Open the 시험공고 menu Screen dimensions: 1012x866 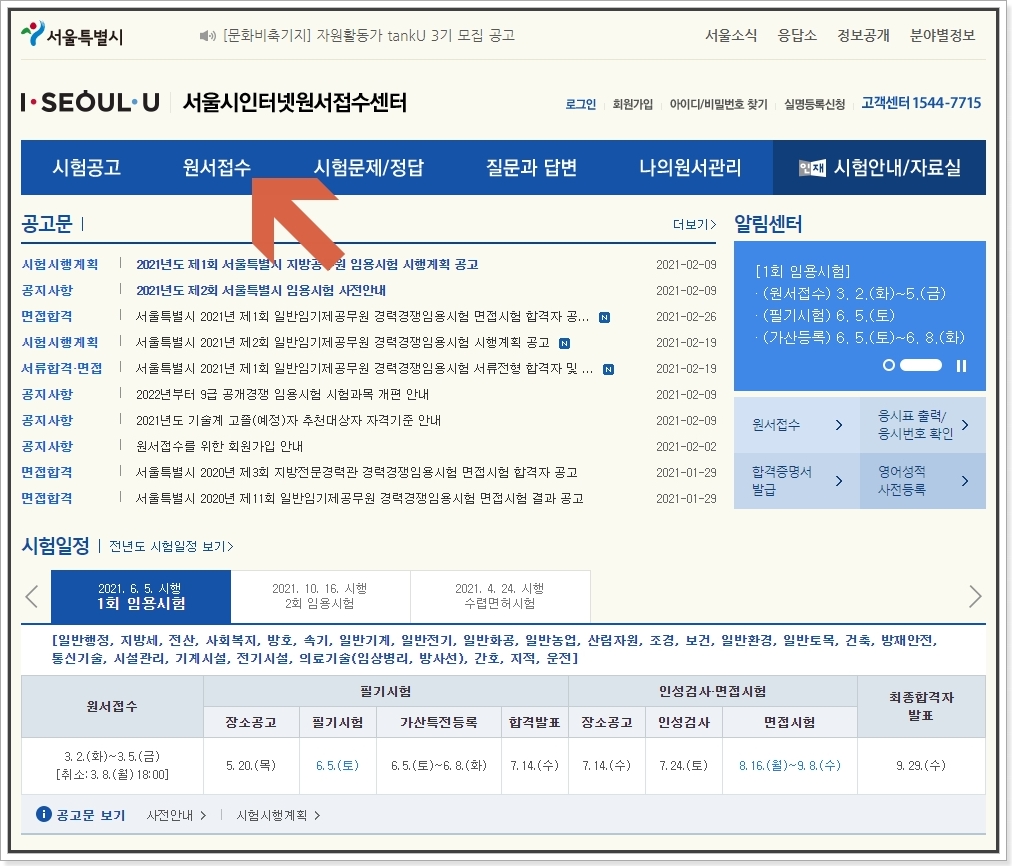[86, 168]
